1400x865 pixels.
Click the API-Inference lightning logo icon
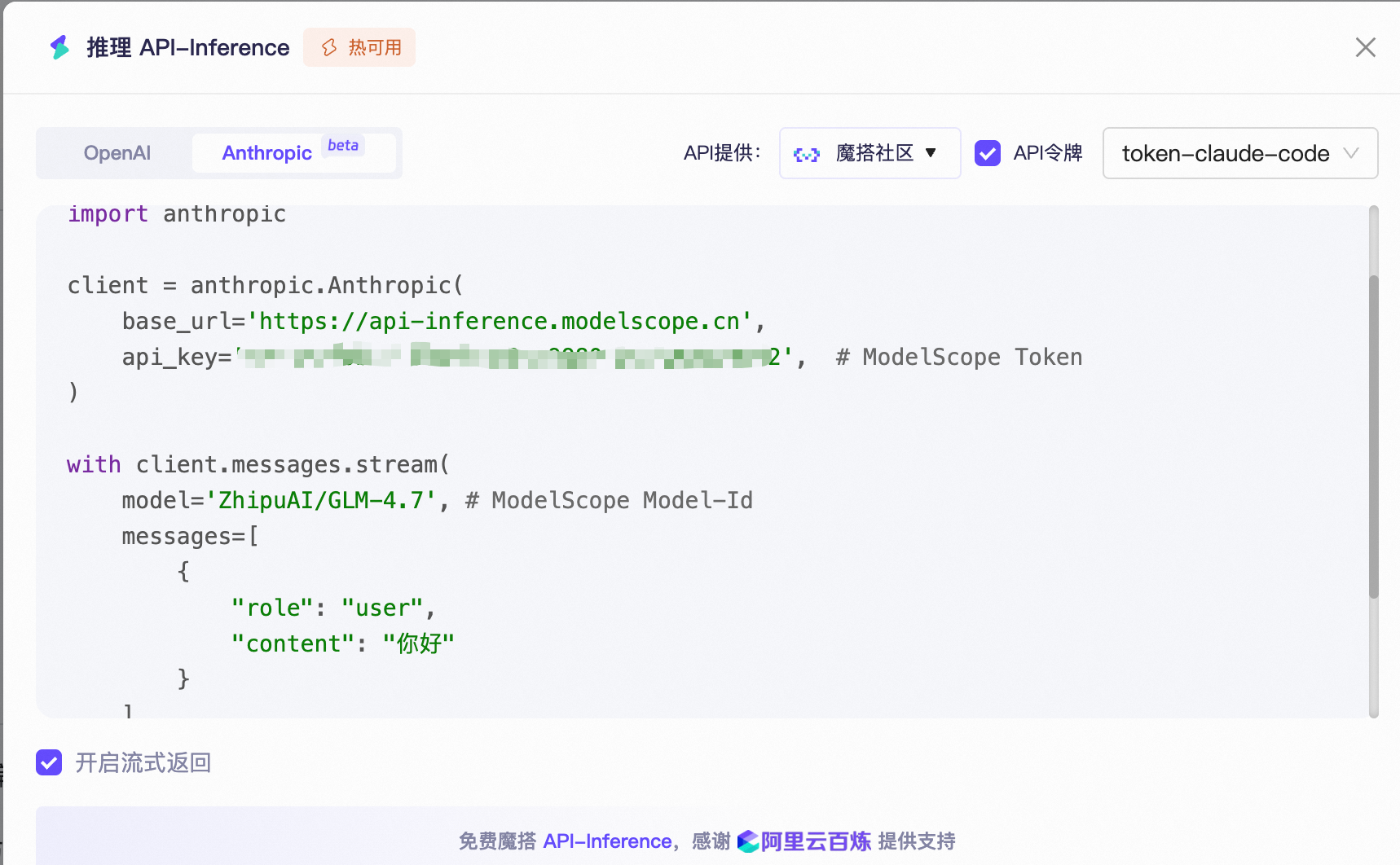click(59, 47)
